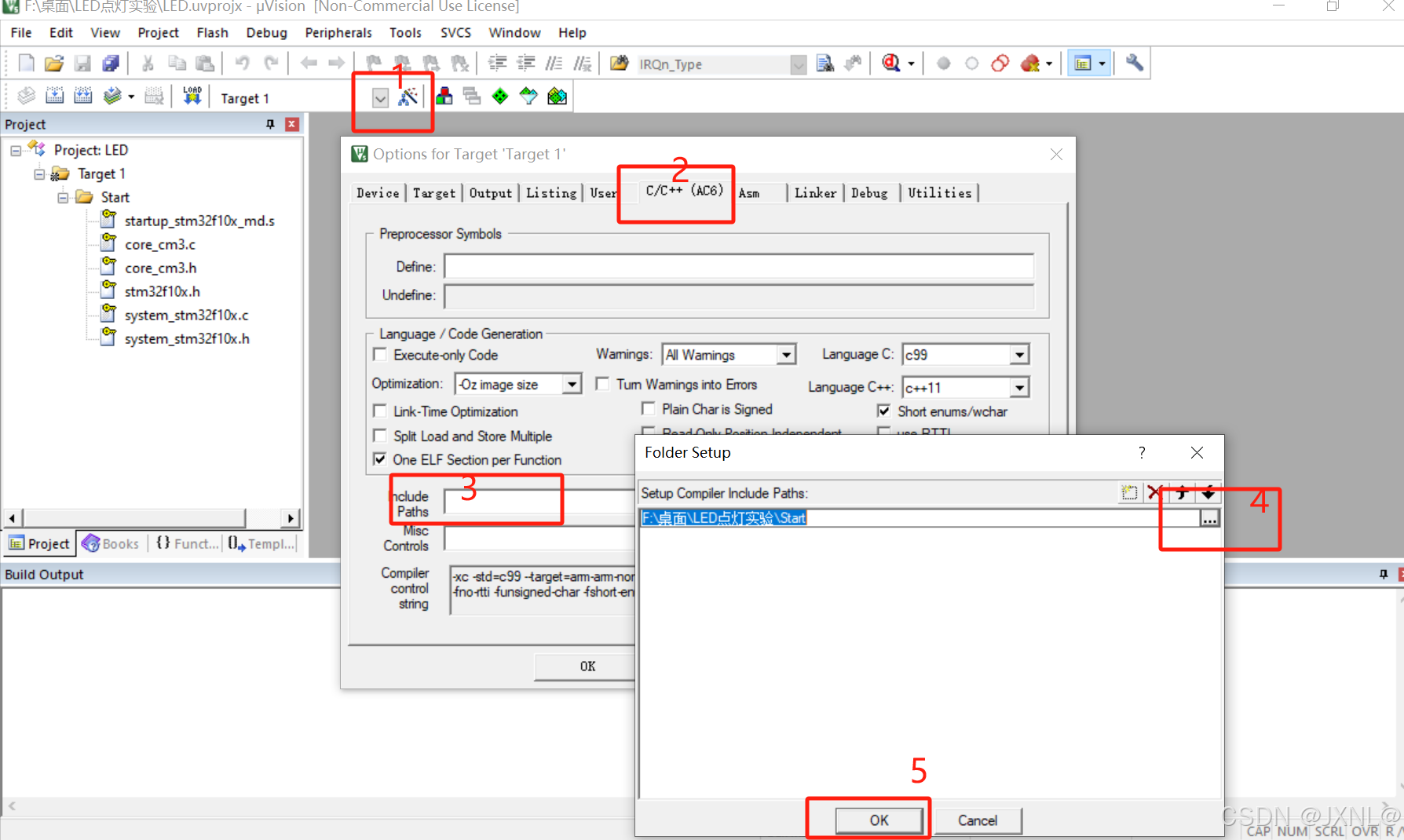Select system_stm32f10x.c file
Screen dimensions: 1404x840
click(186, 315)
